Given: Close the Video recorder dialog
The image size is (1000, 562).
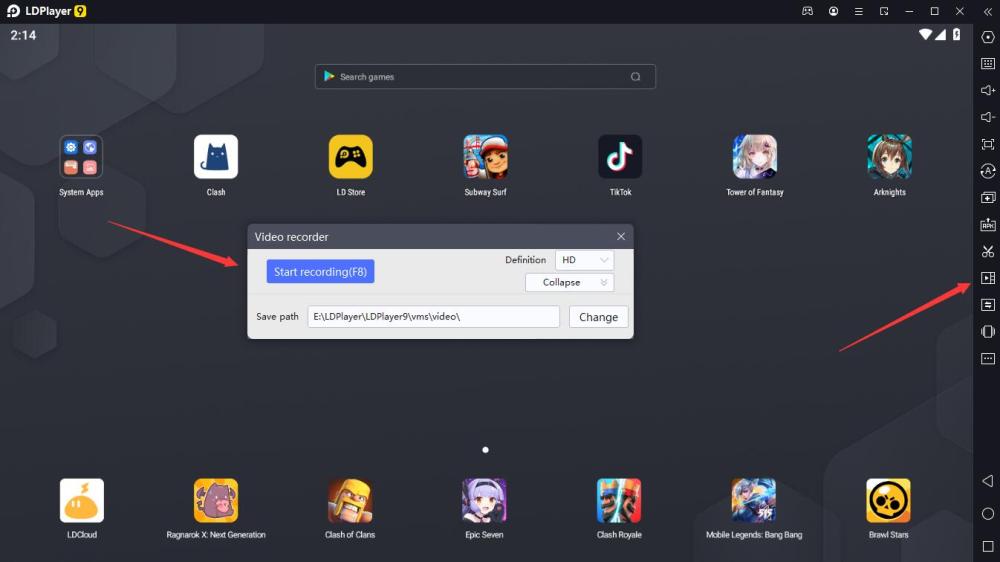Looking at the screenshot, I should click(x=621, y=237).
